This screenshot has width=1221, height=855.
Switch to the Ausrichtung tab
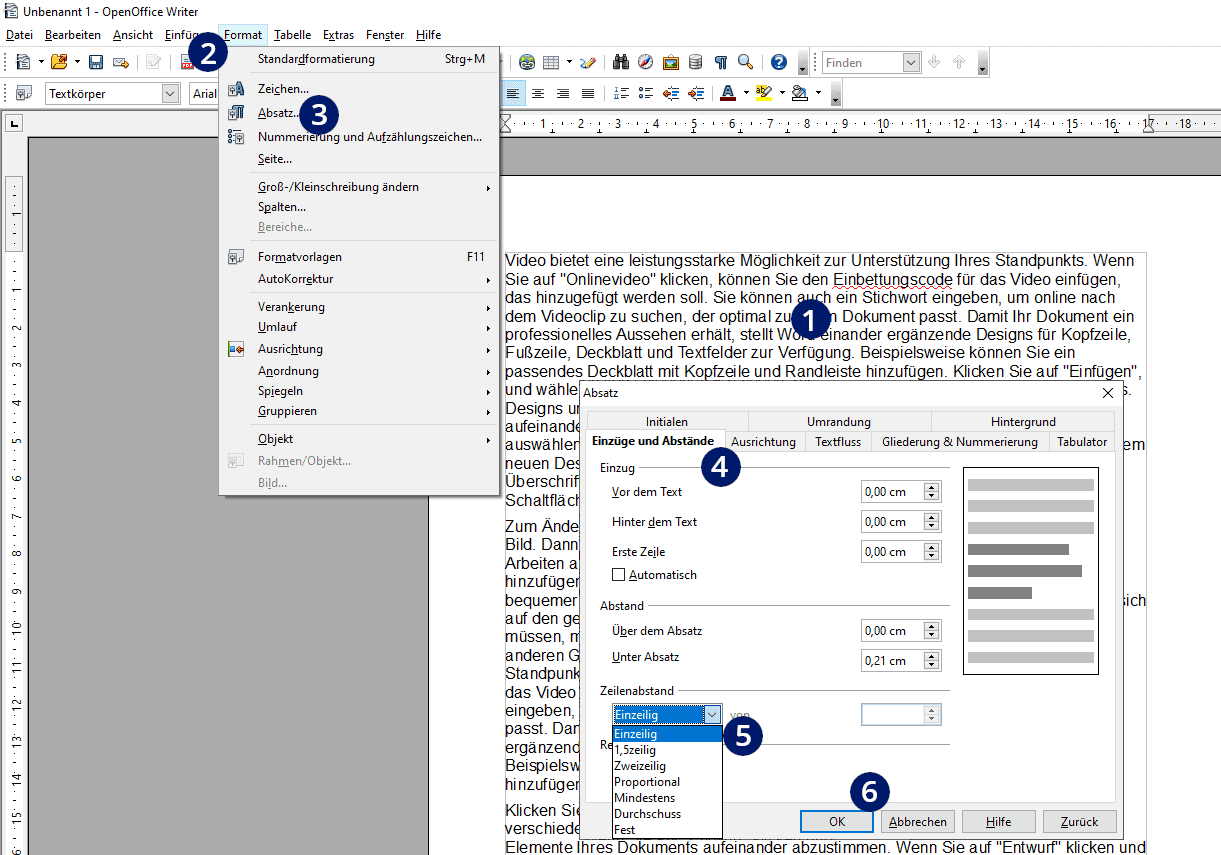[x=763, y=441]
